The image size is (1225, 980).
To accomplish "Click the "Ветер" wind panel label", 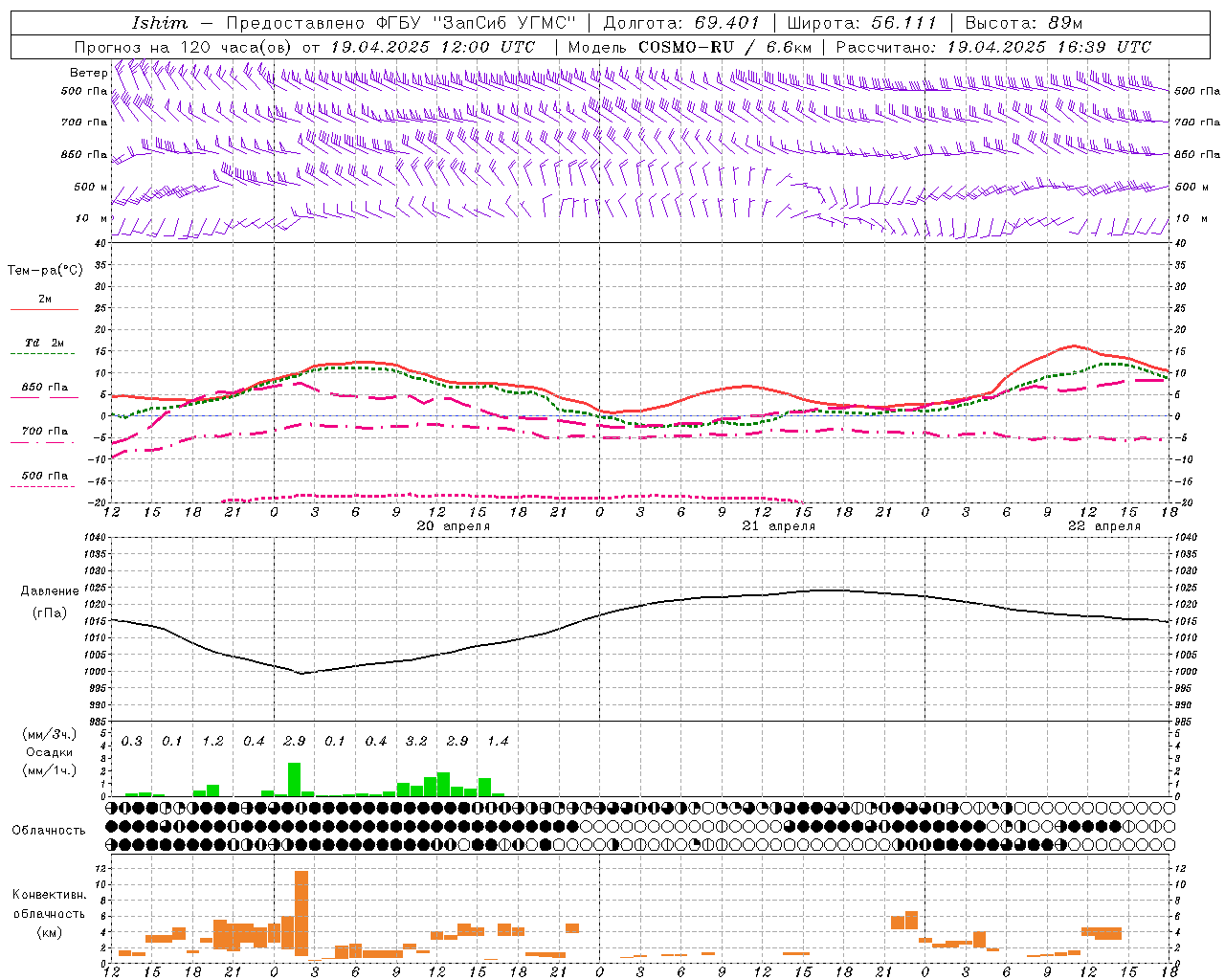I will [x=88, y=73].
